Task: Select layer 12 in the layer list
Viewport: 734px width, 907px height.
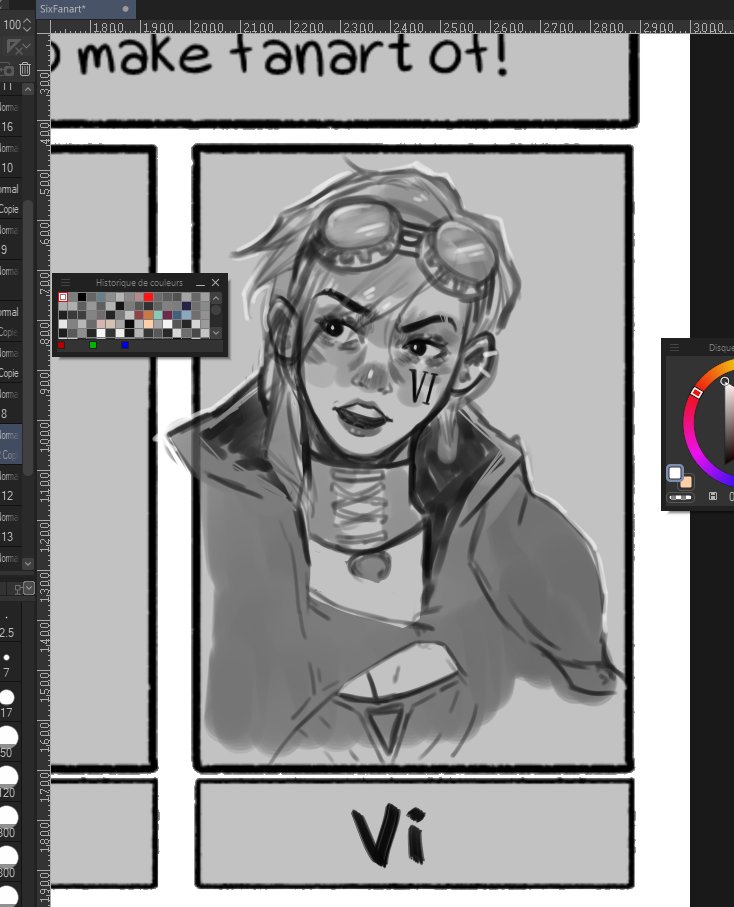Action: pos(10,486)
